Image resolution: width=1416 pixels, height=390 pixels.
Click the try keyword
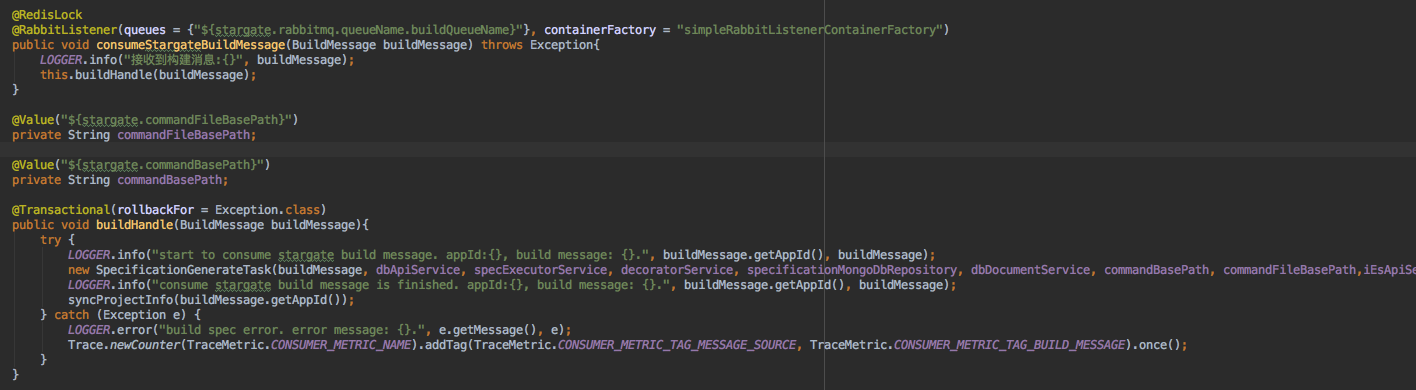click(51, 240)
